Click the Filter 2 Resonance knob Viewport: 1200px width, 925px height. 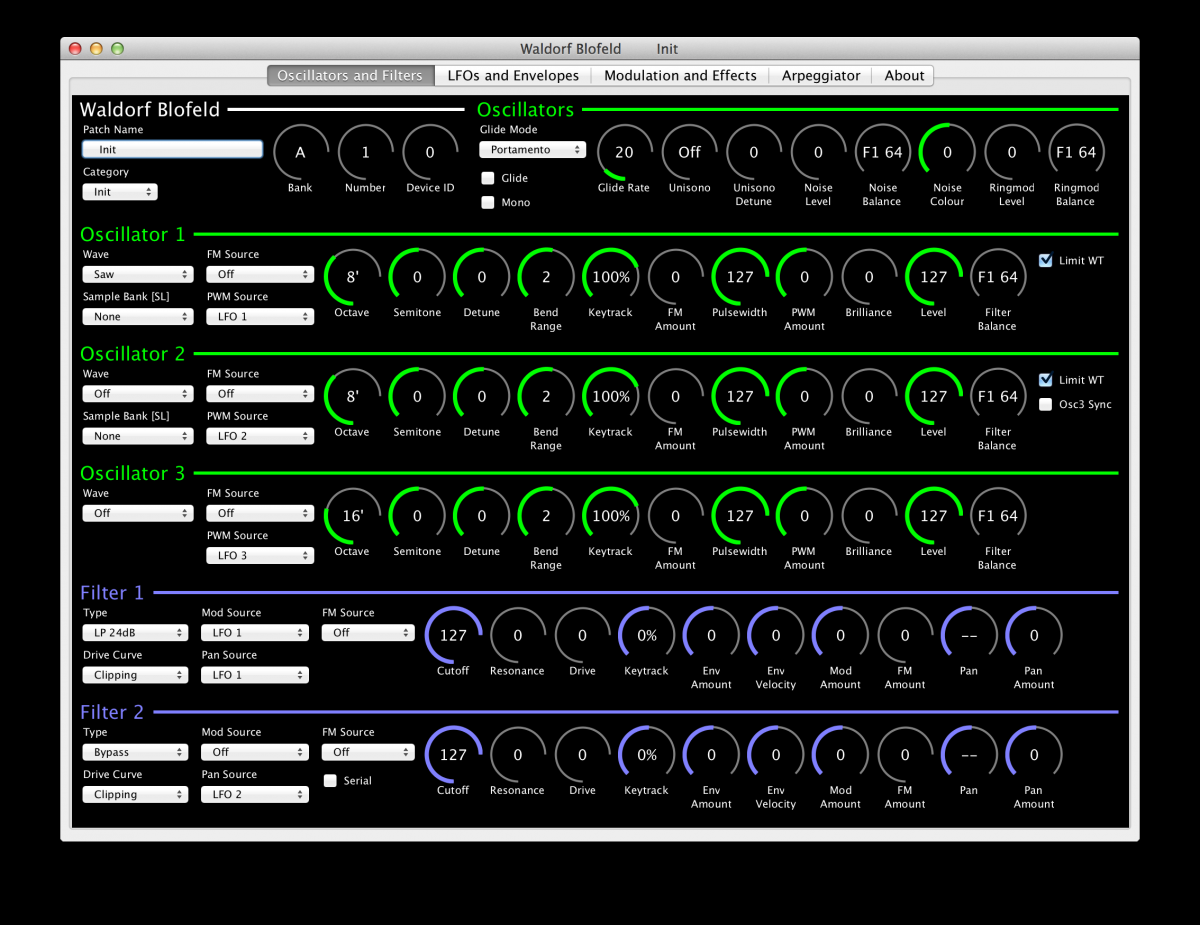click(x=518, y=755)
